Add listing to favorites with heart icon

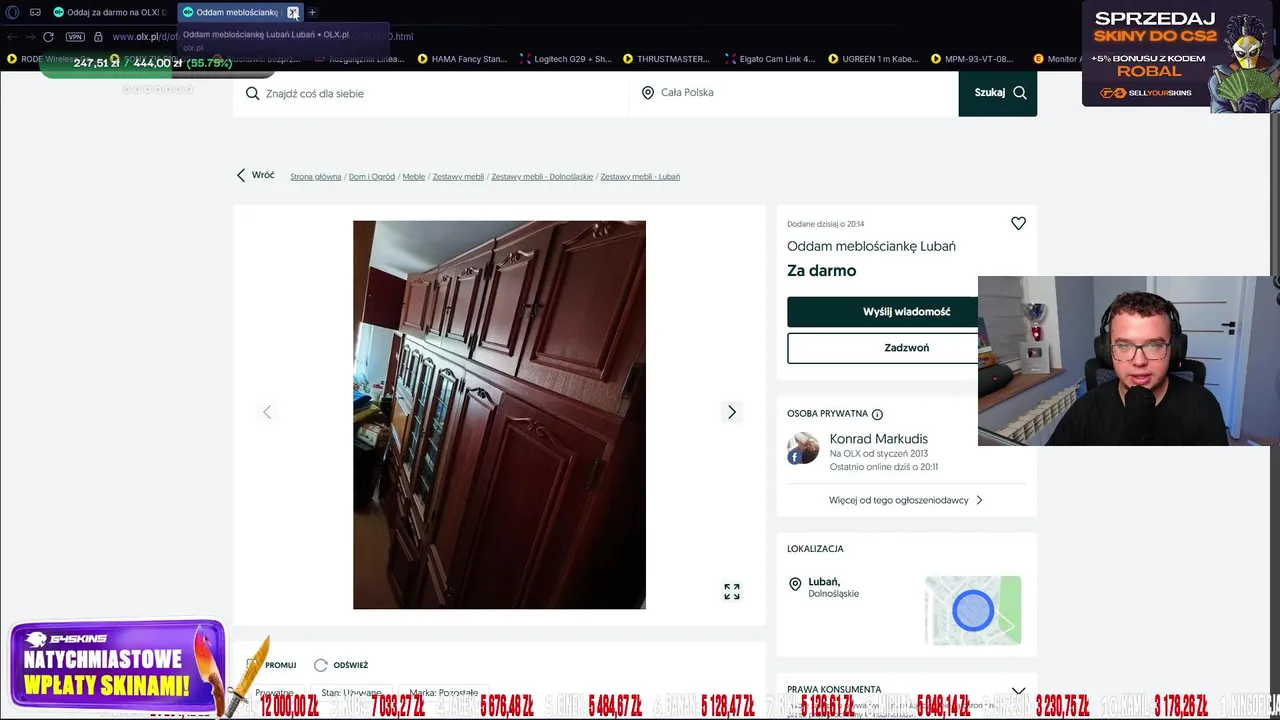(x=1018, y=224)
